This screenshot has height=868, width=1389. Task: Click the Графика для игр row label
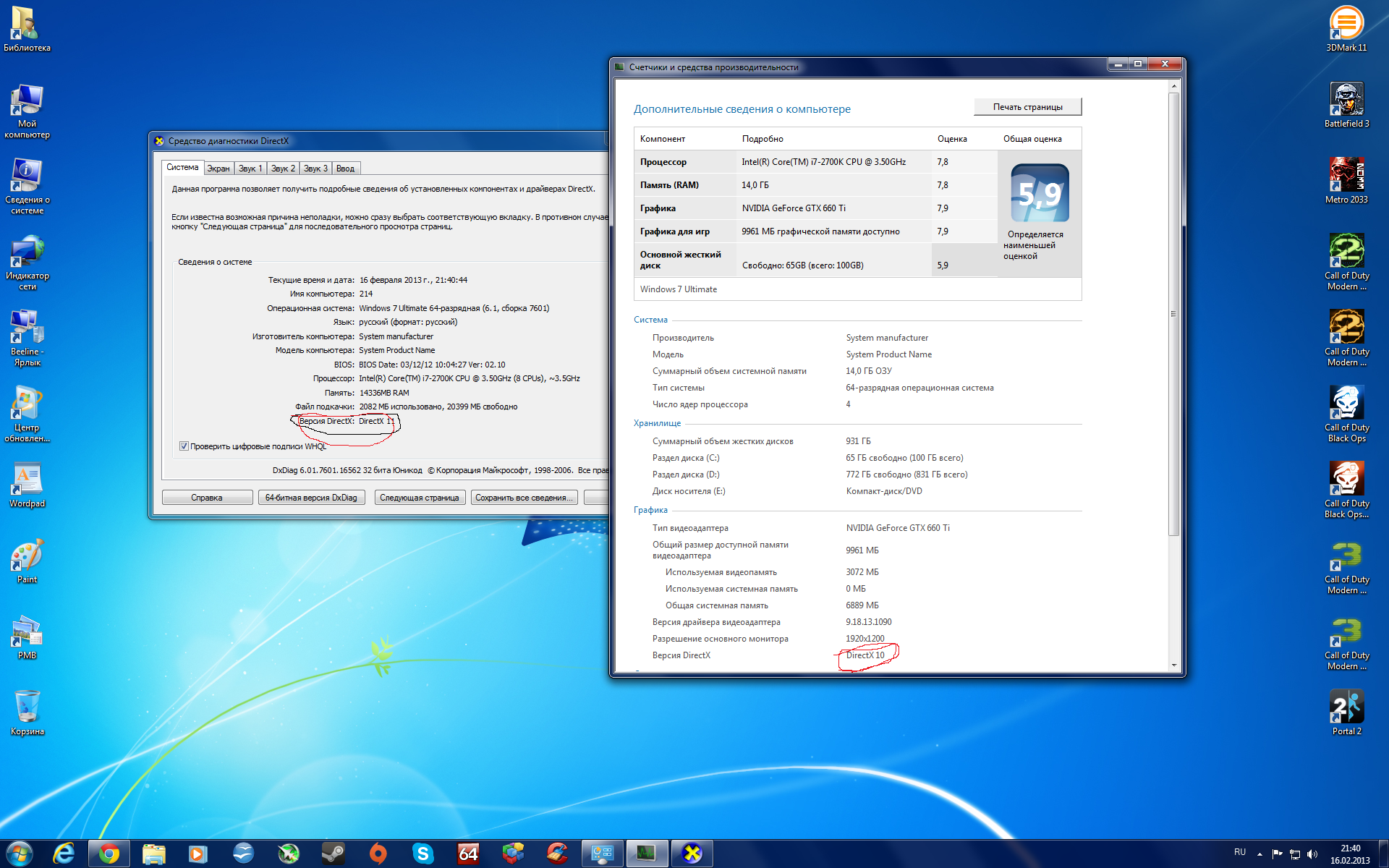click(675, 231)
